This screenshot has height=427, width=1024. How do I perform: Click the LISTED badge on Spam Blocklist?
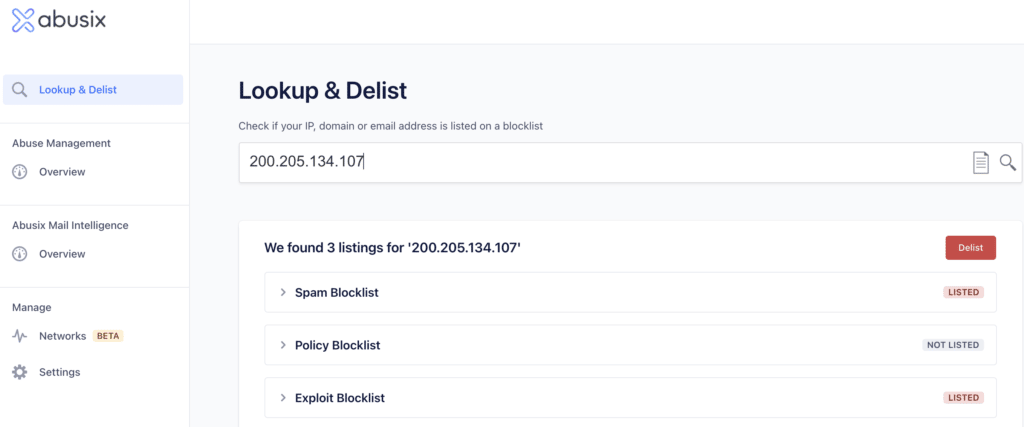click(963, 293)
